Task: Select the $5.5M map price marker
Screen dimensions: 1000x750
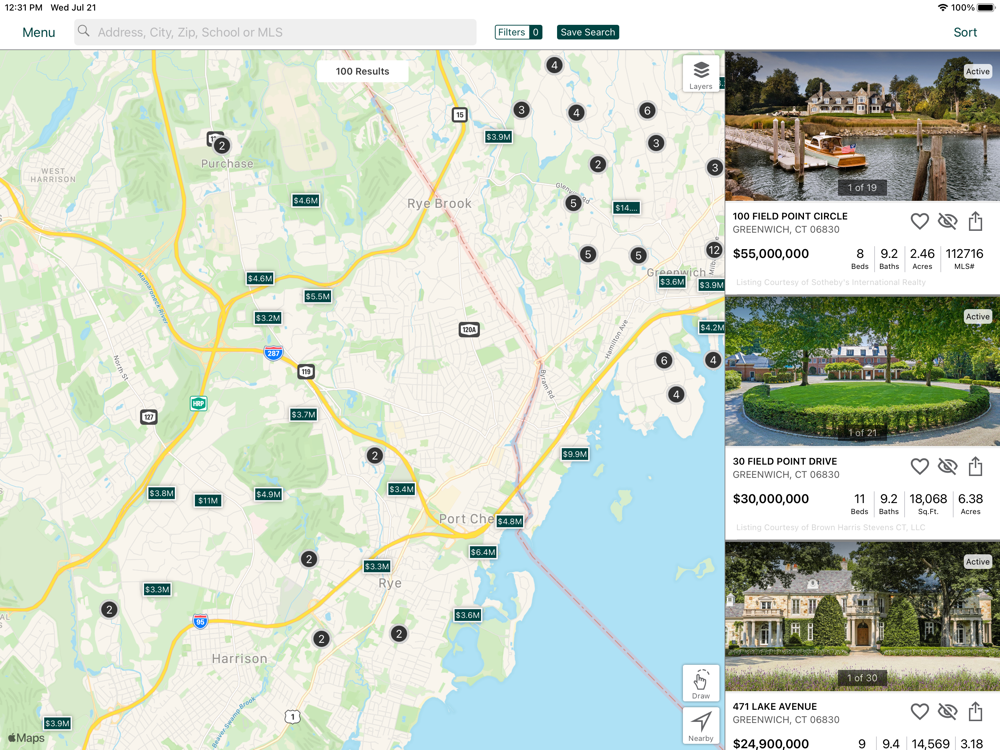Action: 318,297
